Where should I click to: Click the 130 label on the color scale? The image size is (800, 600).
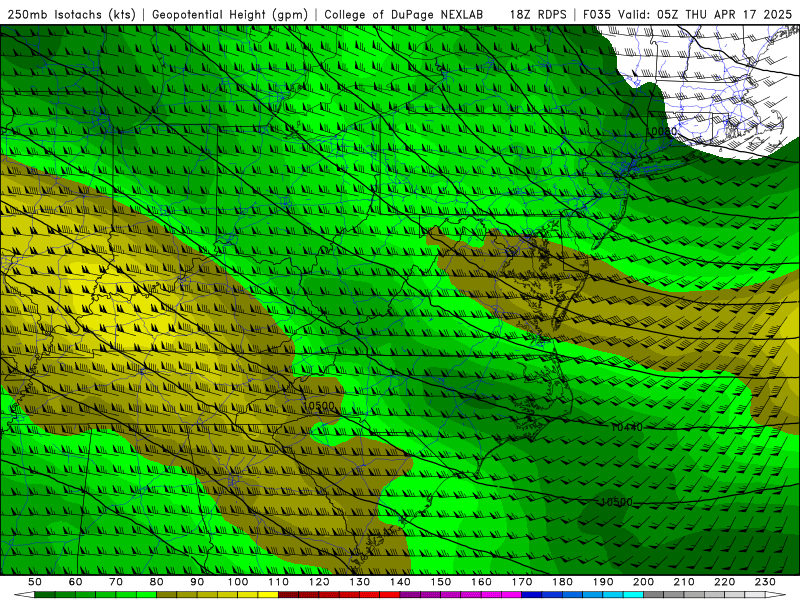click(x=359, y=582)
